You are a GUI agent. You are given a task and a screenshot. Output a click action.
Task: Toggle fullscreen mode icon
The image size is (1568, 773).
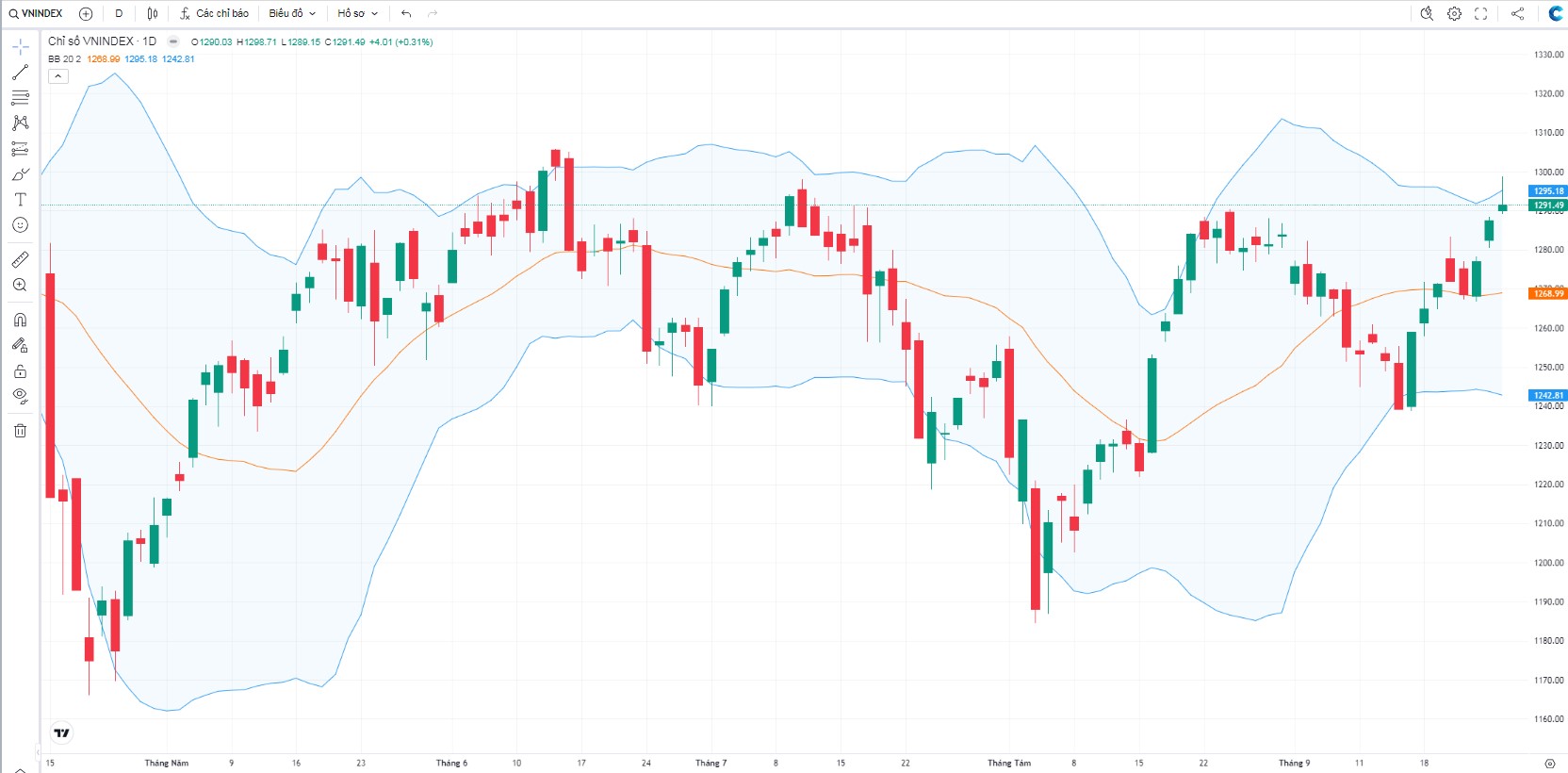click(1480, 13)
